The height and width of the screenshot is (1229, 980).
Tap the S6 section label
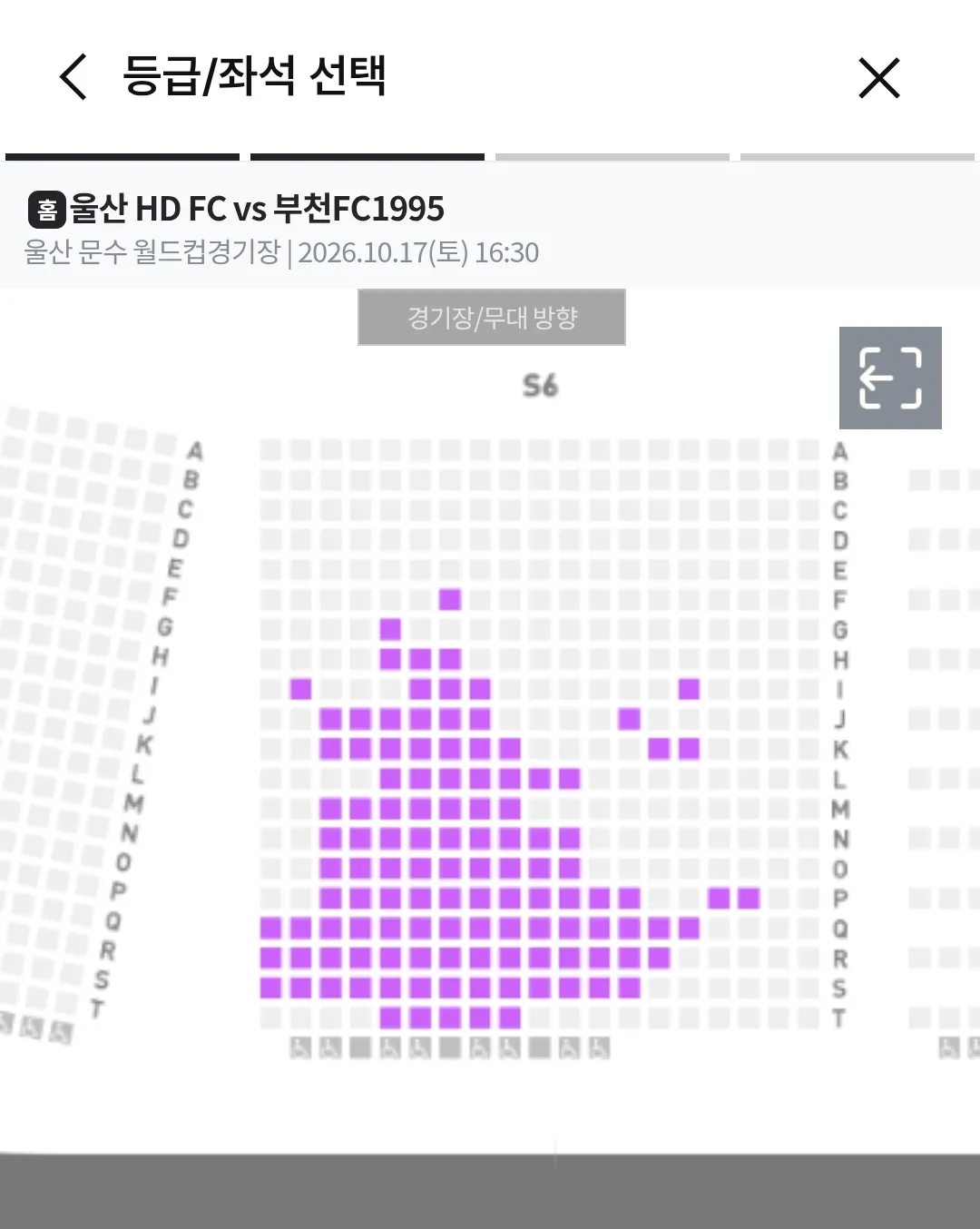click(x=540, y=386)
